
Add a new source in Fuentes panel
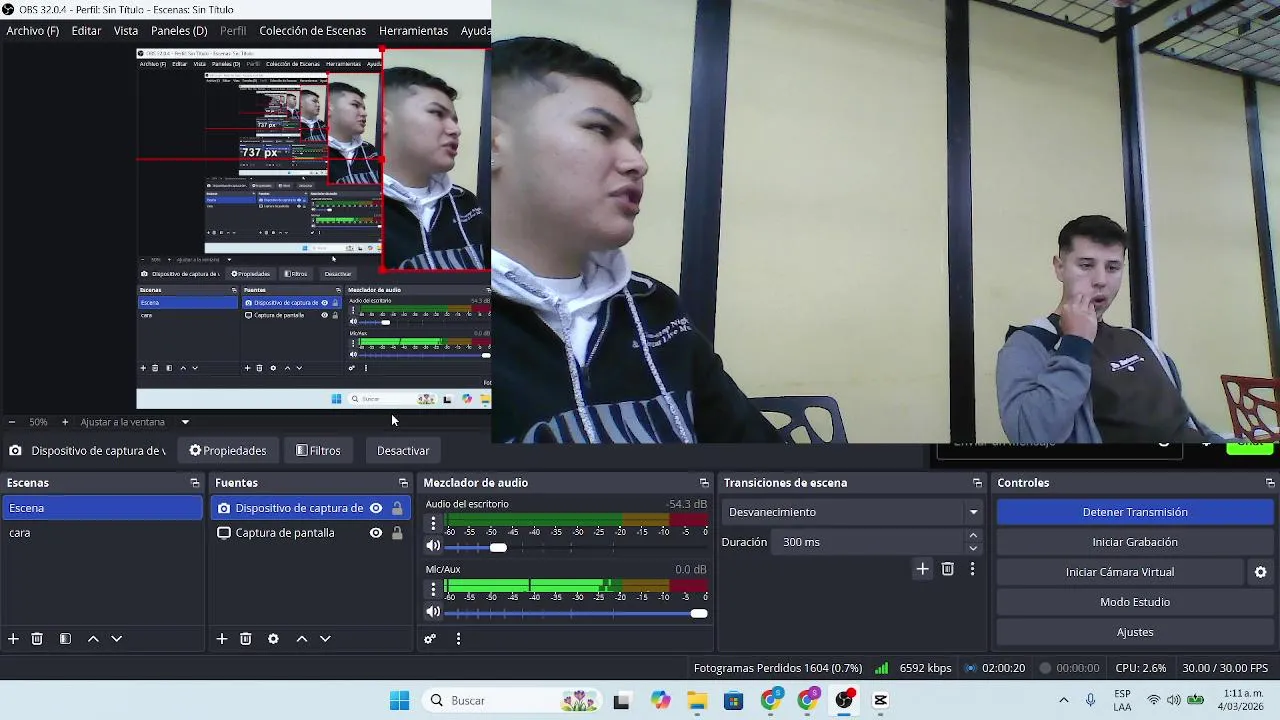coord(222,639)
